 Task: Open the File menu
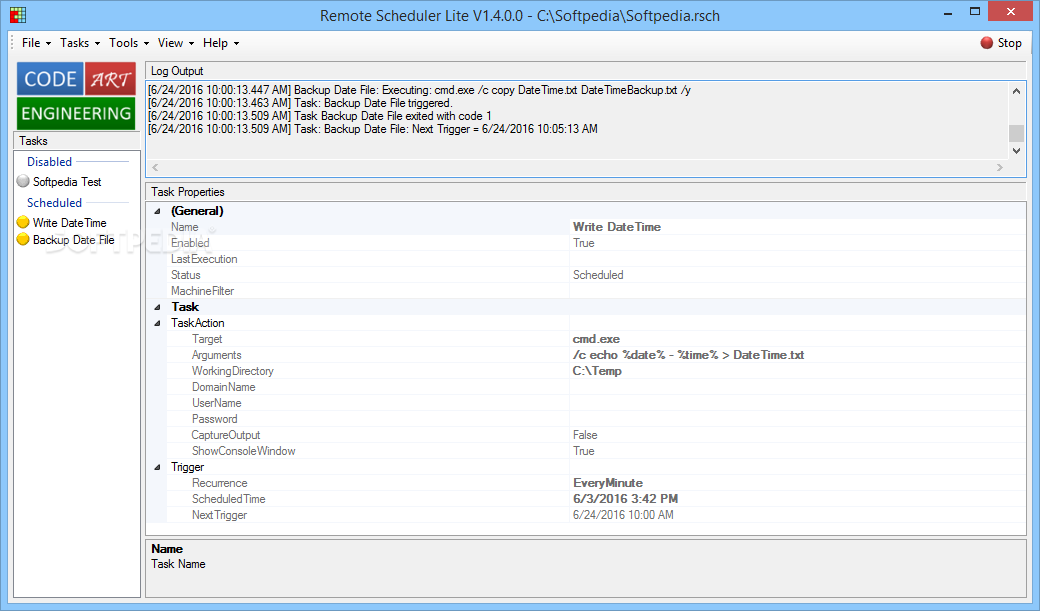click(x=36, y=42)
